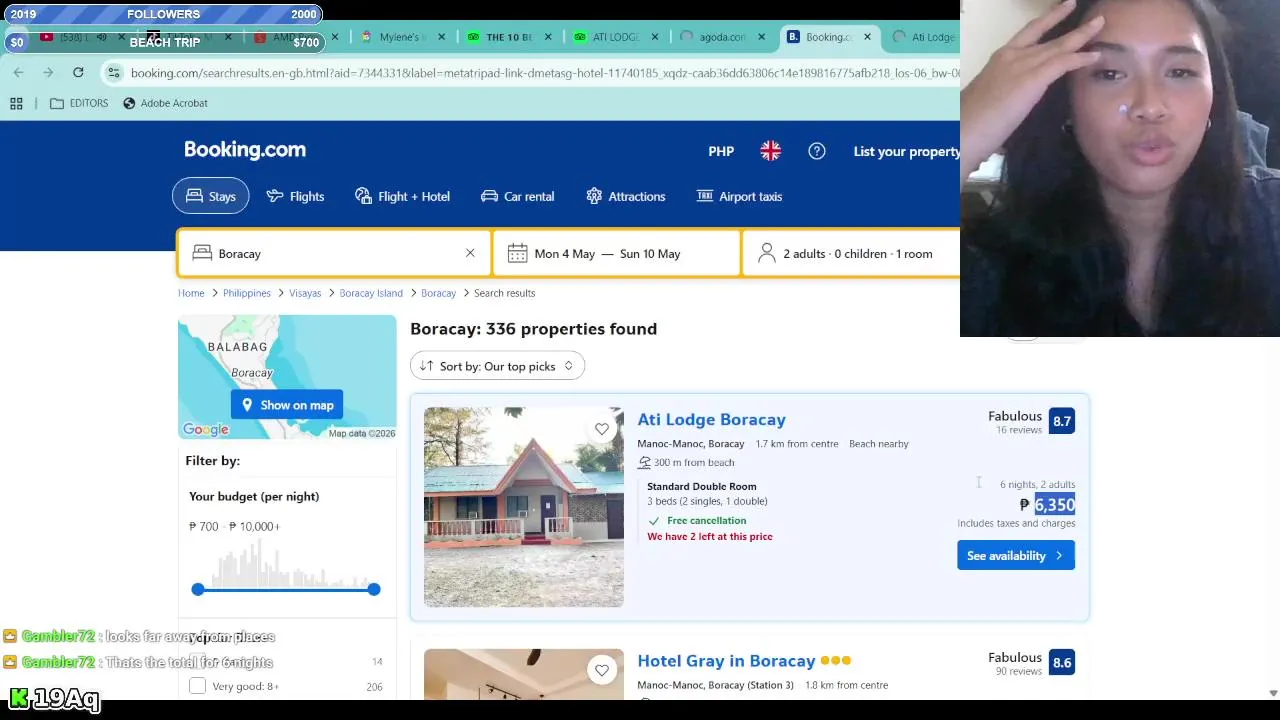Grab the minimum budget slider handle
Viewport: 1280px width, 720px height.
(x=198, y=590)
